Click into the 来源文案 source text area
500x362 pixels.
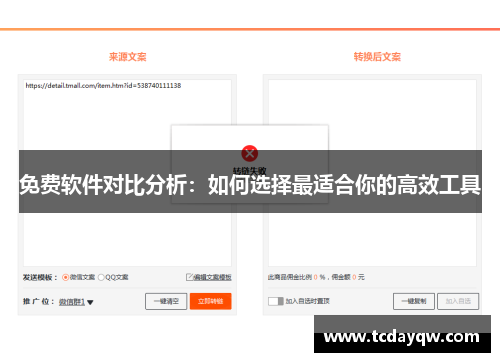(x=127, y=173)
